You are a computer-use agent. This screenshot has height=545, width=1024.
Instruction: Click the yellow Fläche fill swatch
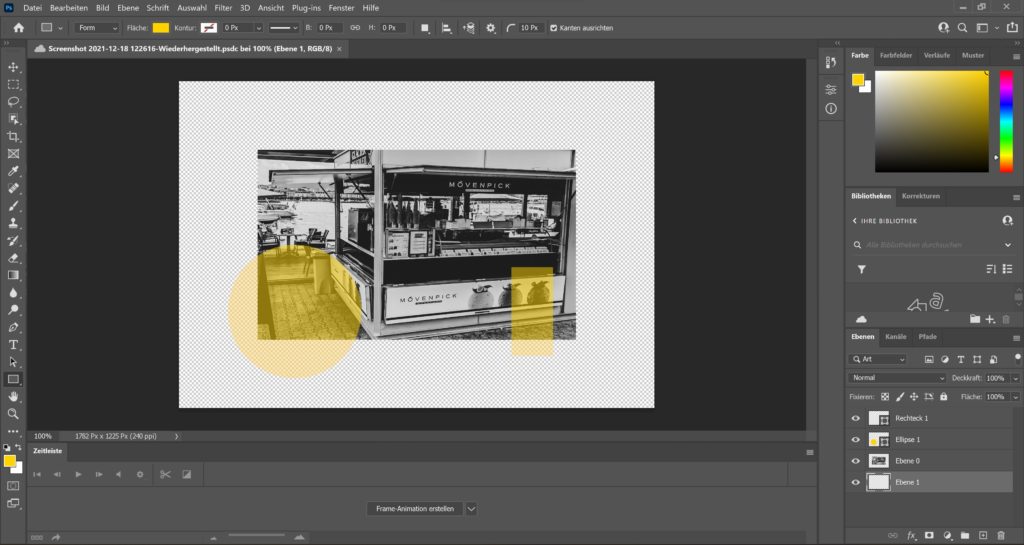(161, 28)
